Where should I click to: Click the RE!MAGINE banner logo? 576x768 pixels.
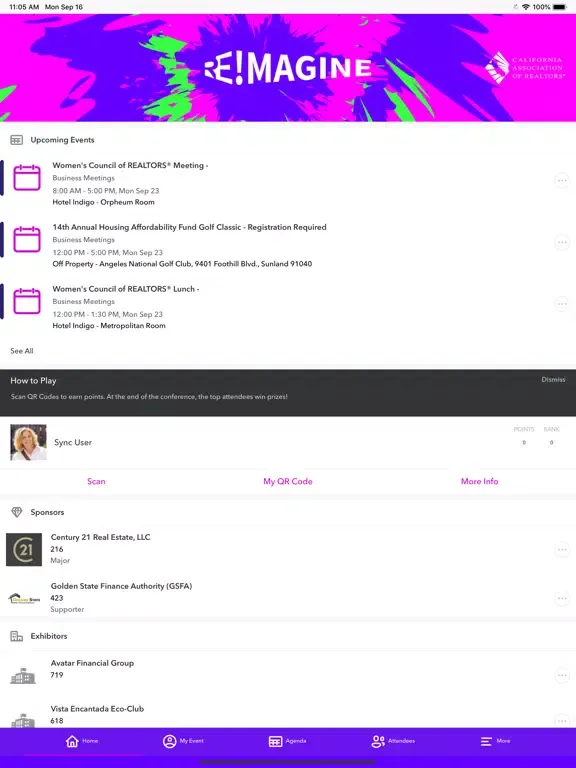[x=288, y=68]
